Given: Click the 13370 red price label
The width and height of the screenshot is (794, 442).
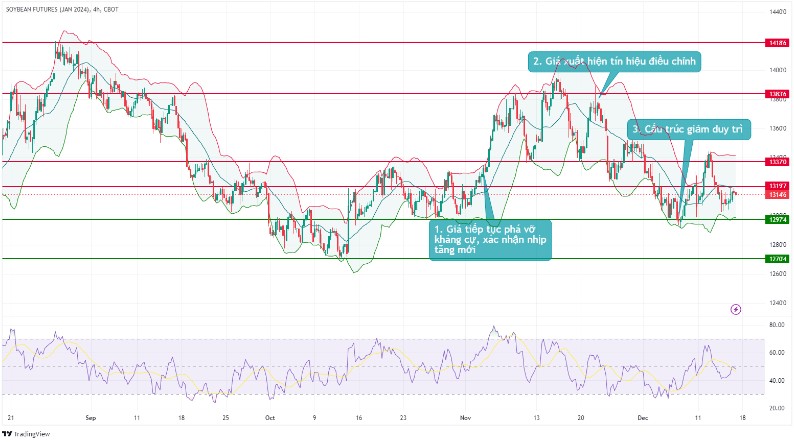Looking at the screenshot, I should [776, 161].
